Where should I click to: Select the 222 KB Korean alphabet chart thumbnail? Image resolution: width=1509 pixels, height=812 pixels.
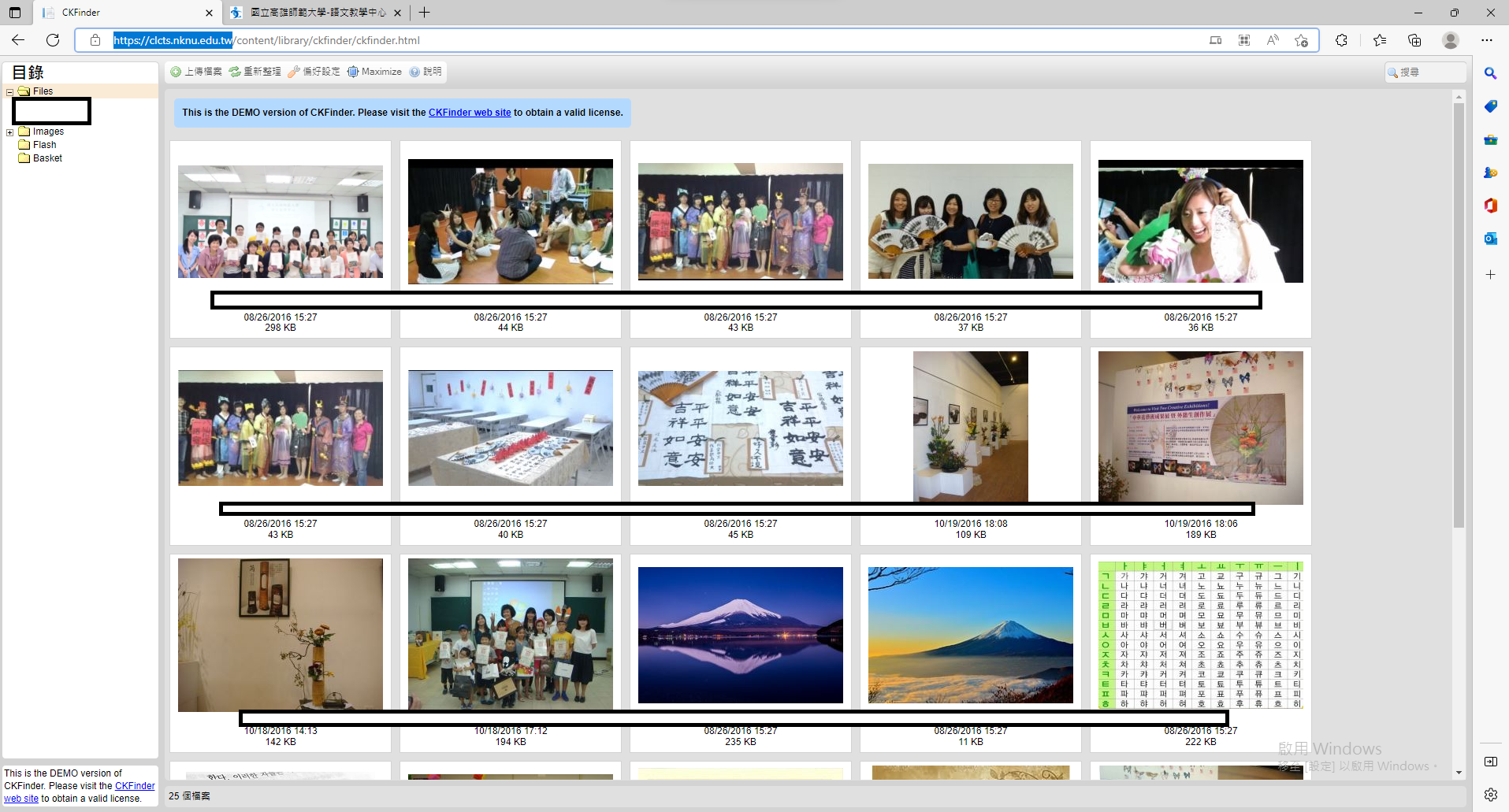click(x=1201, y=635)
